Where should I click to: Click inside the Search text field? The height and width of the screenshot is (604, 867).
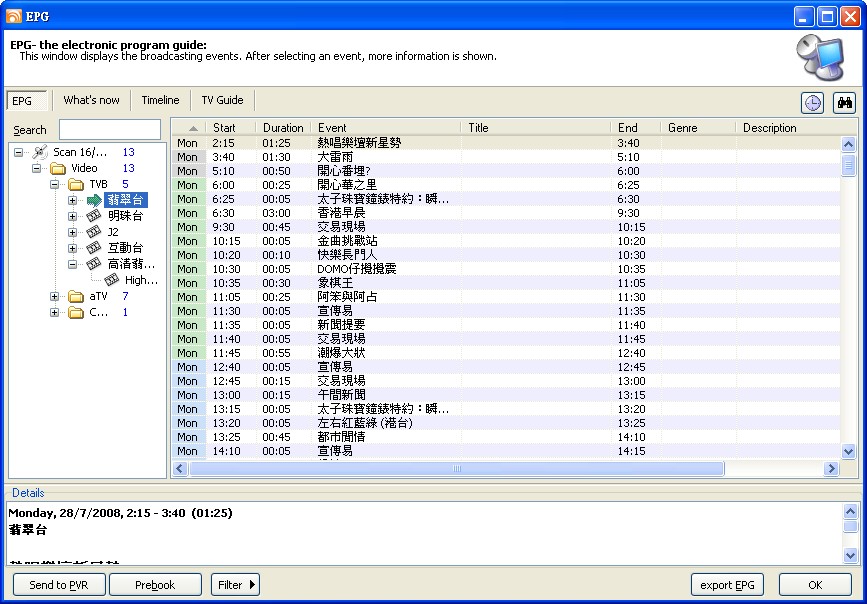(x=110, y=130)
